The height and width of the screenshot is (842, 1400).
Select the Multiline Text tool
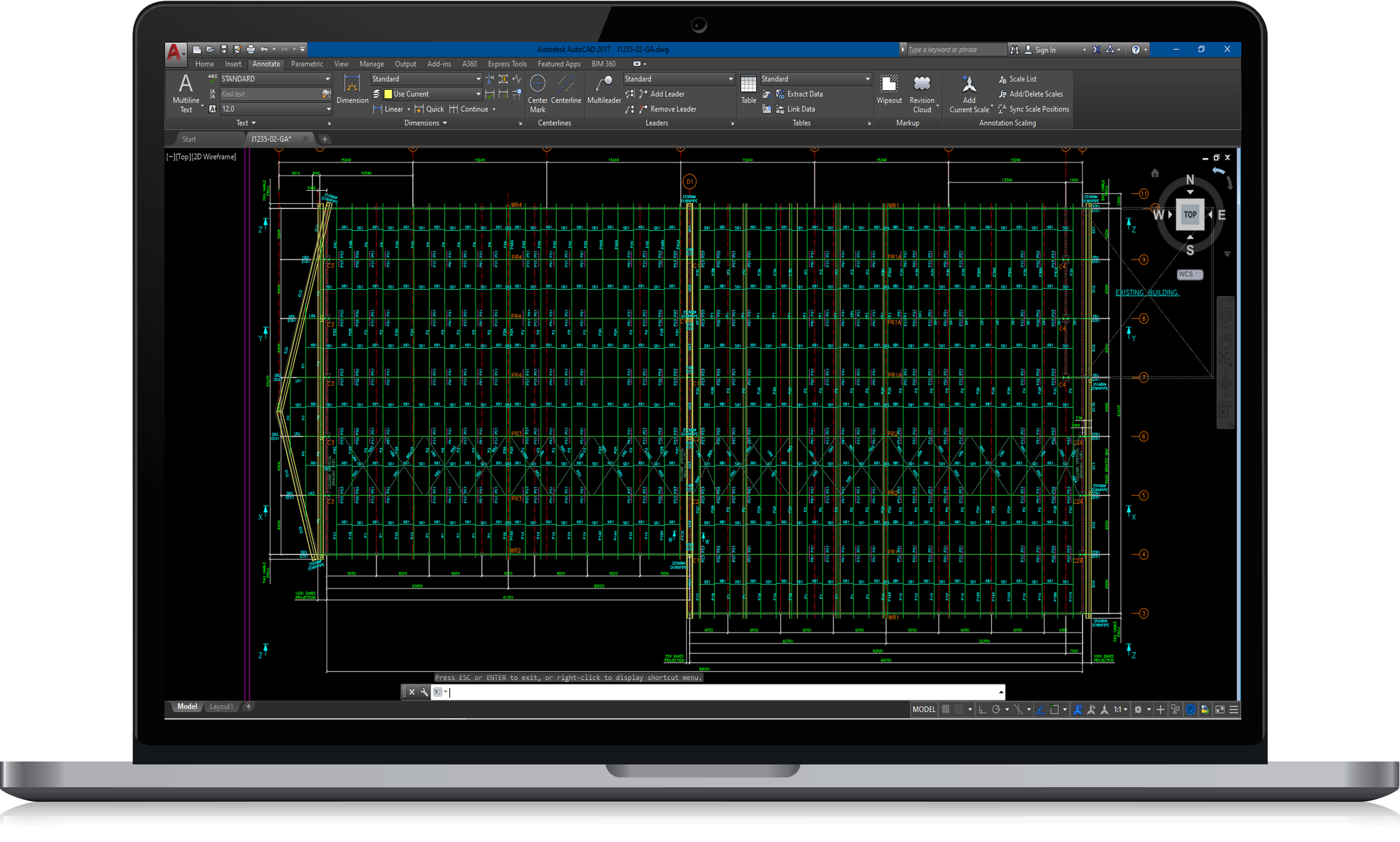click(x=186, y=93)
